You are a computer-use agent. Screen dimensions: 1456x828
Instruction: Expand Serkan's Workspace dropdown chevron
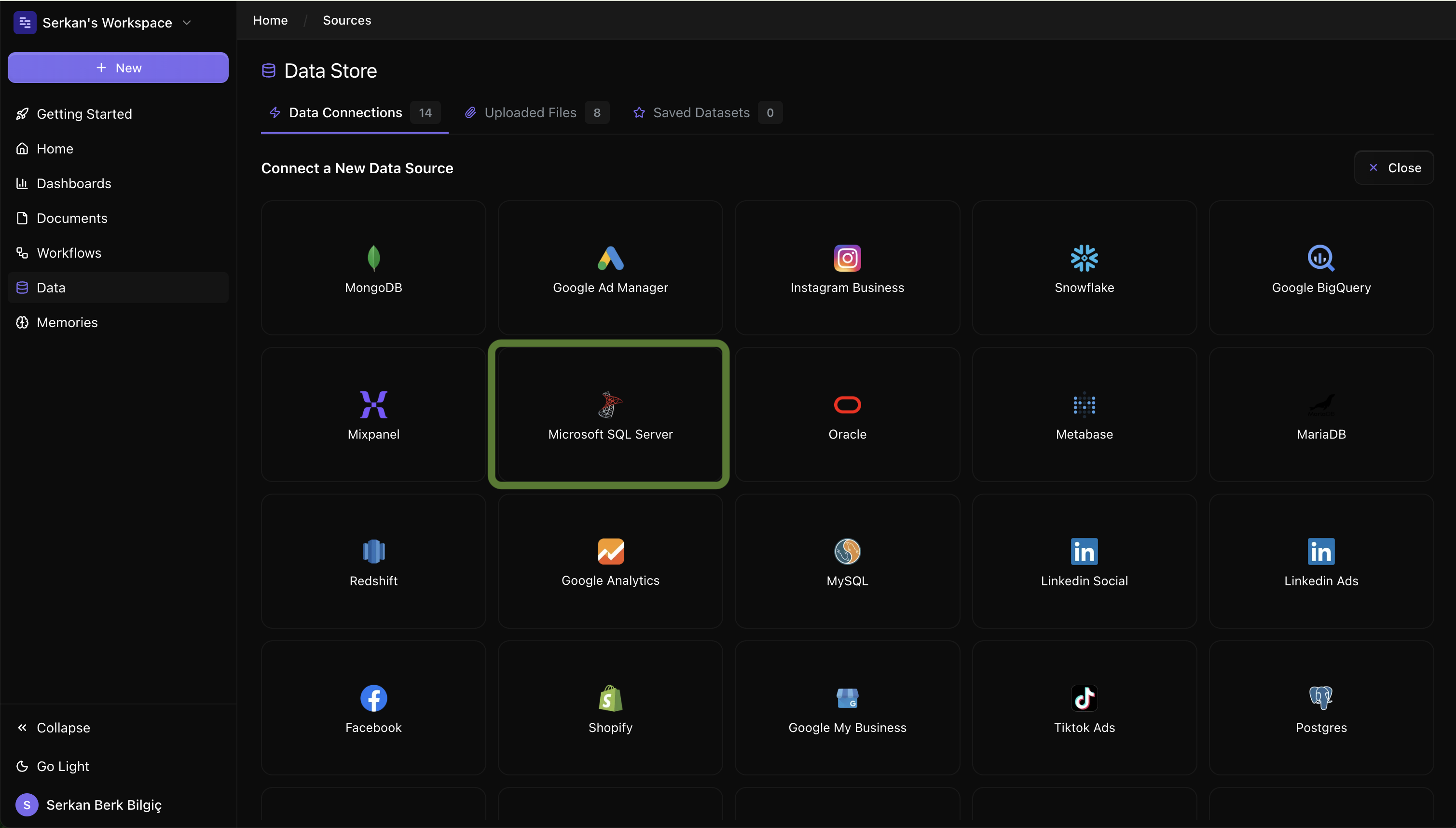[187, 23]
